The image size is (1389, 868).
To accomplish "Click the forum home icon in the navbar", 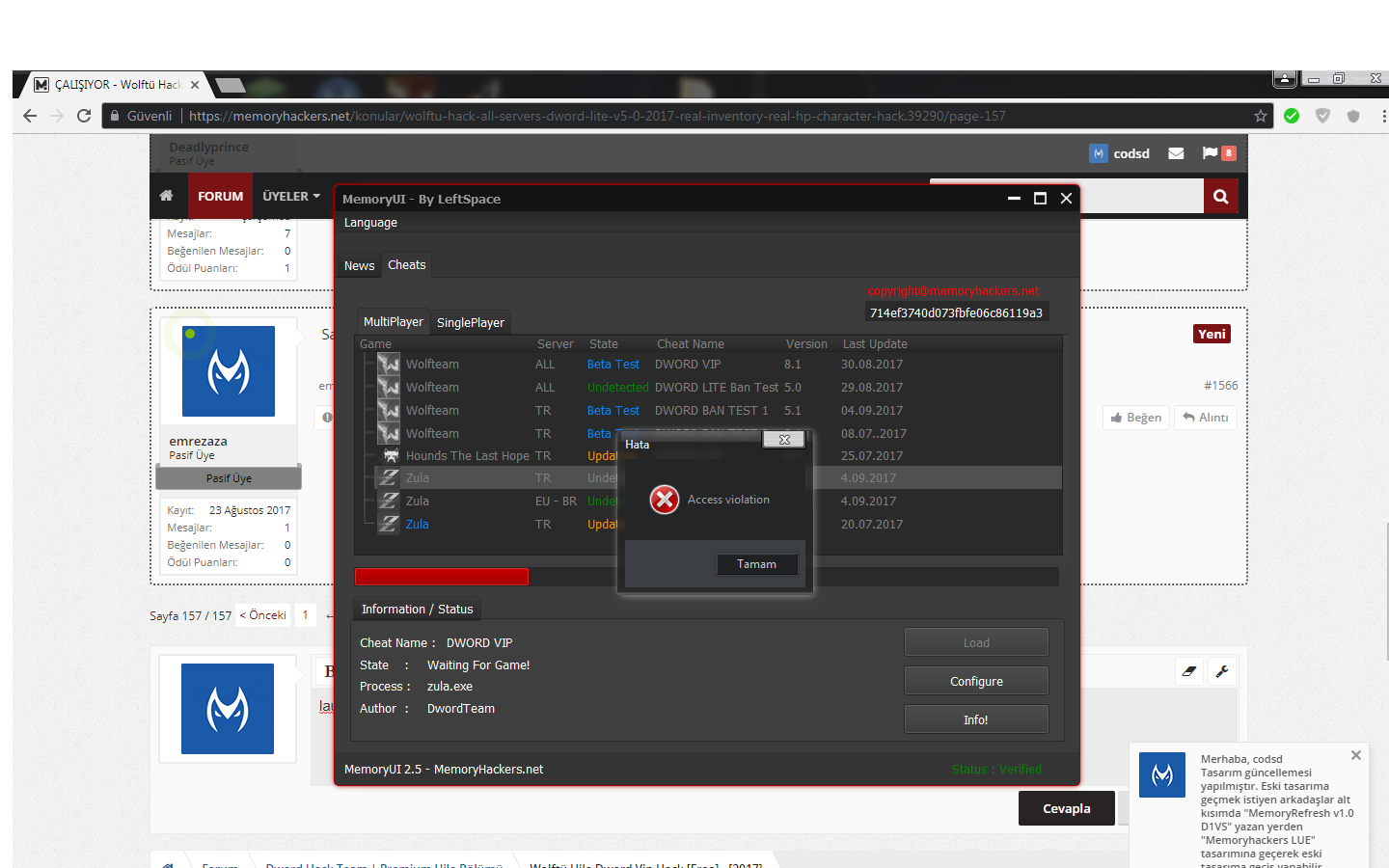I will [166, 196].
